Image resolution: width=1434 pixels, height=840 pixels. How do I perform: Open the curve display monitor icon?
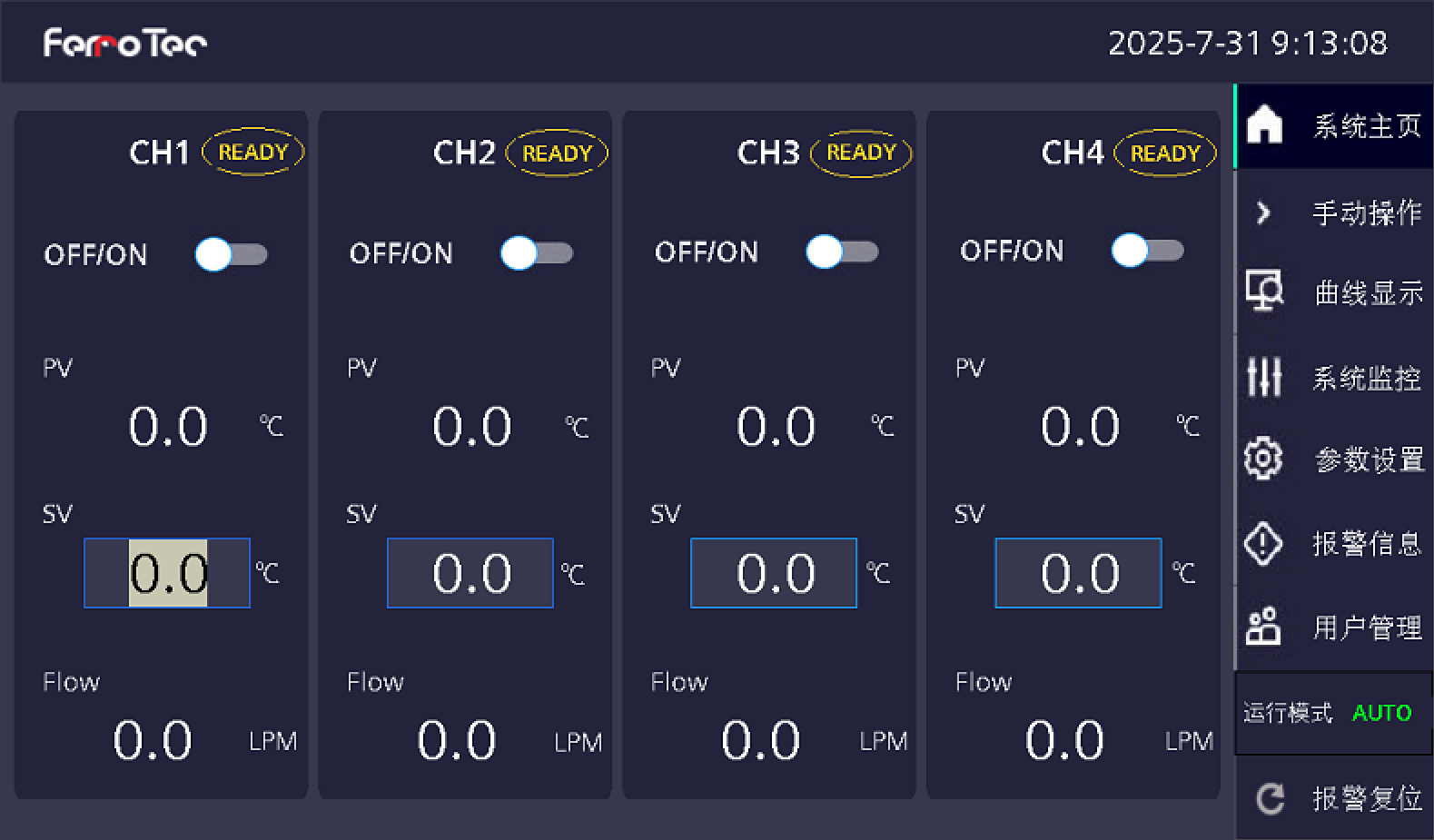point(1263,292)
